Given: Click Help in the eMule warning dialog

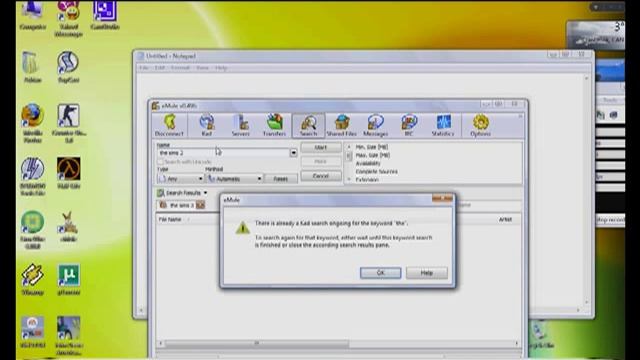Looking at the screenshot, I should pyautogui.click(x=427, y=273).
